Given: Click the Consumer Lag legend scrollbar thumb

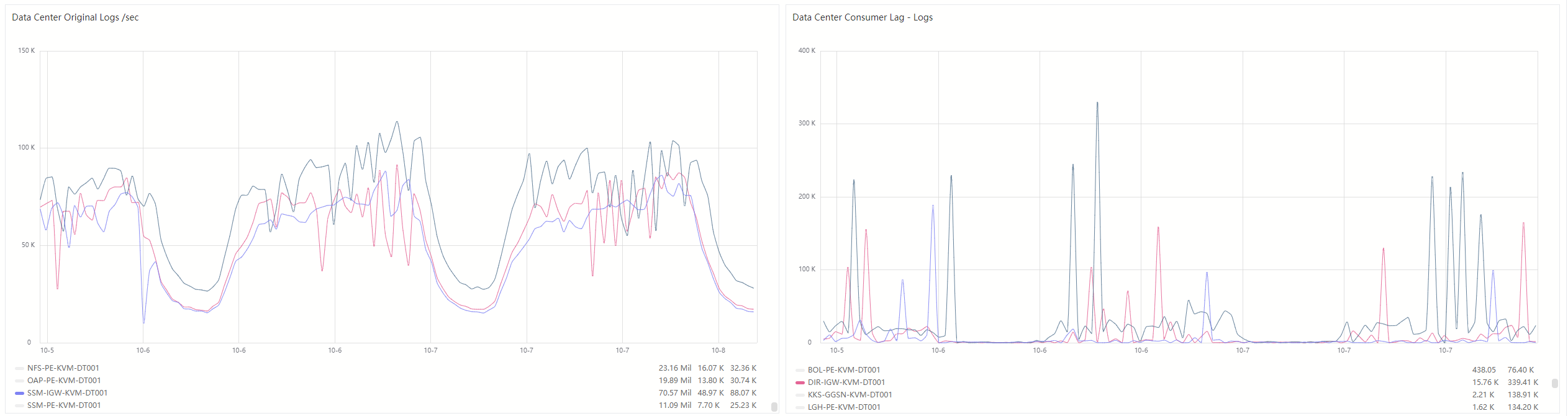Looking at the screenshot, I should click(x=1554, y=383).
